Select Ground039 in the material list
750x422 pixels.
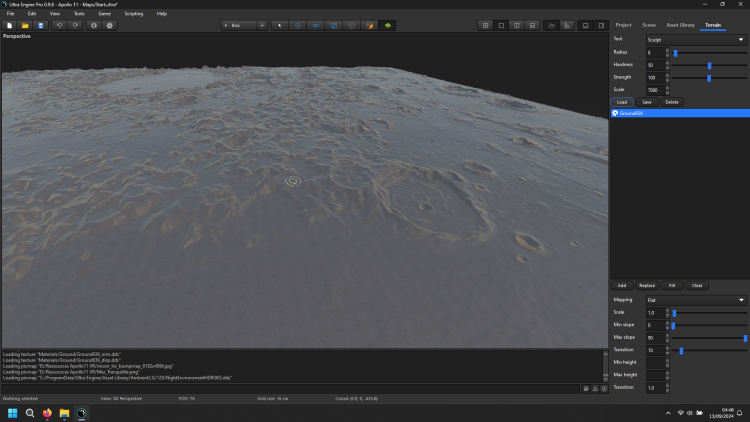point(631,113)
